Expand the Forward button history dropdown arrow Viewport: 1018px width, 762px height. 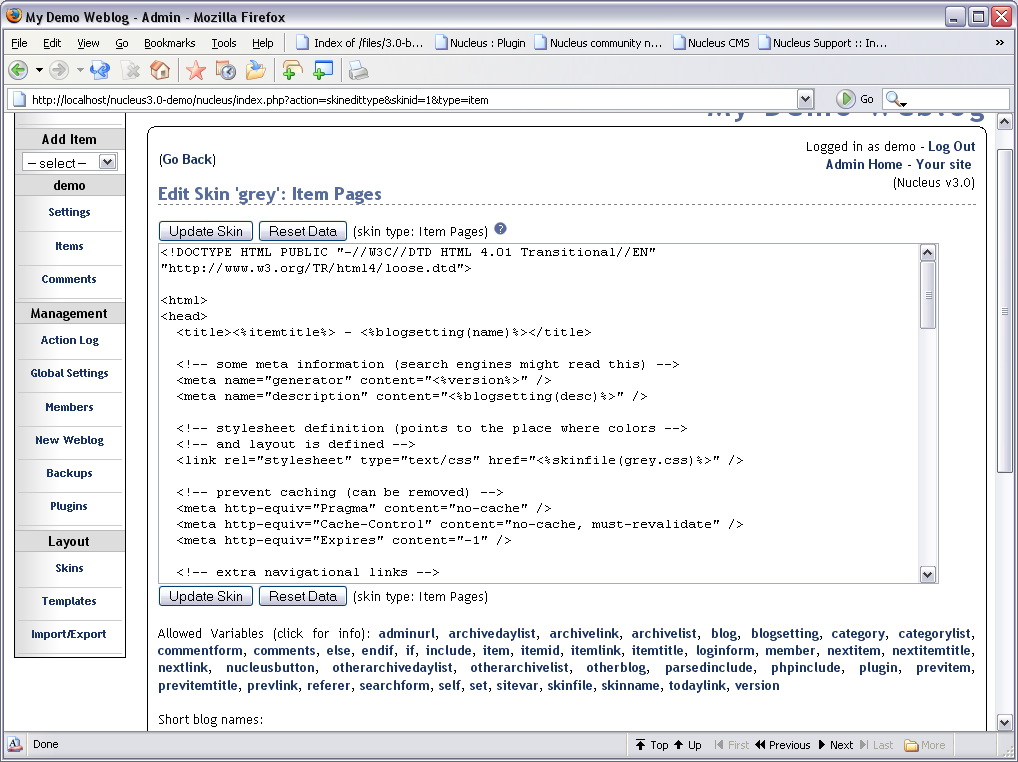(x=80, y=70)
